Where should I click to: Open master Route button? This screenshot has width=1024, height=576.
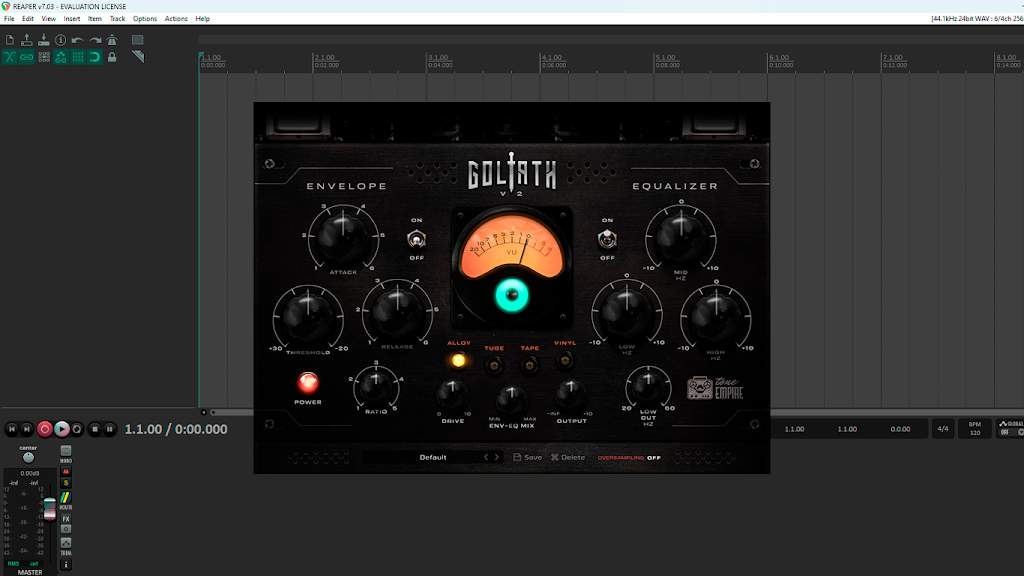(66, 498)
